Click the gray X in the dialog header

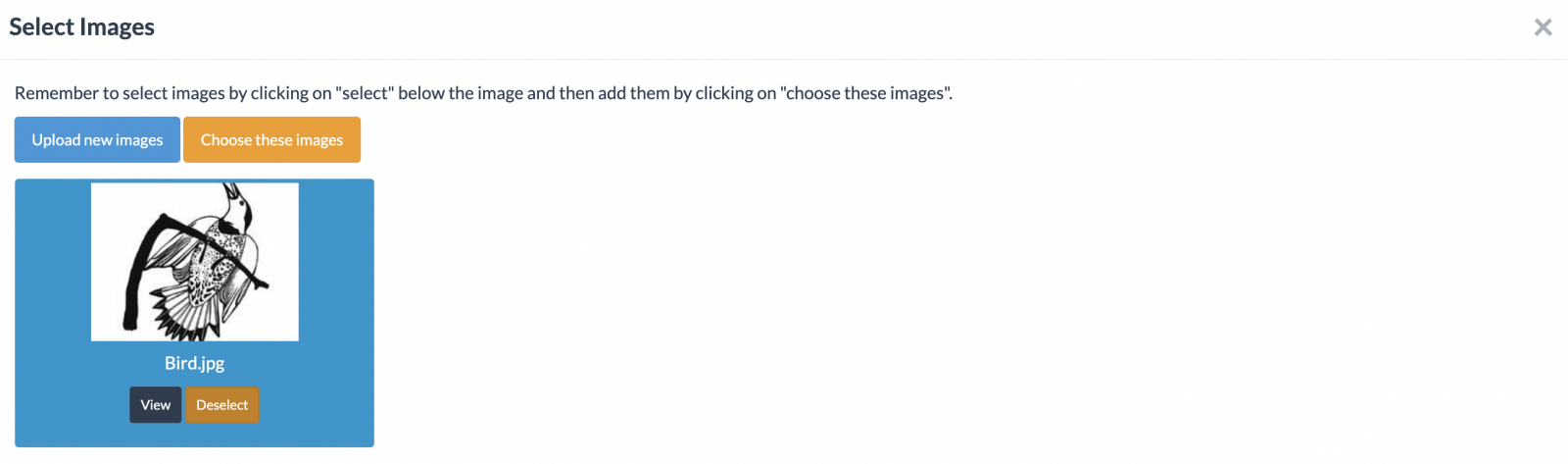click(1543, 27)
